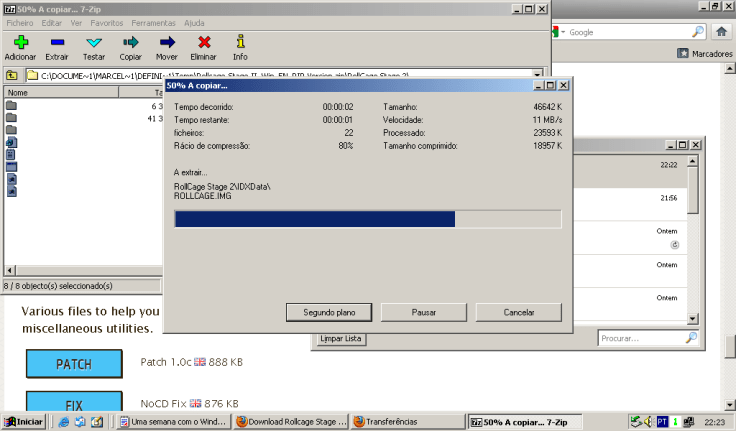Click the Eliminar red X icon

(x=204, y=42)
